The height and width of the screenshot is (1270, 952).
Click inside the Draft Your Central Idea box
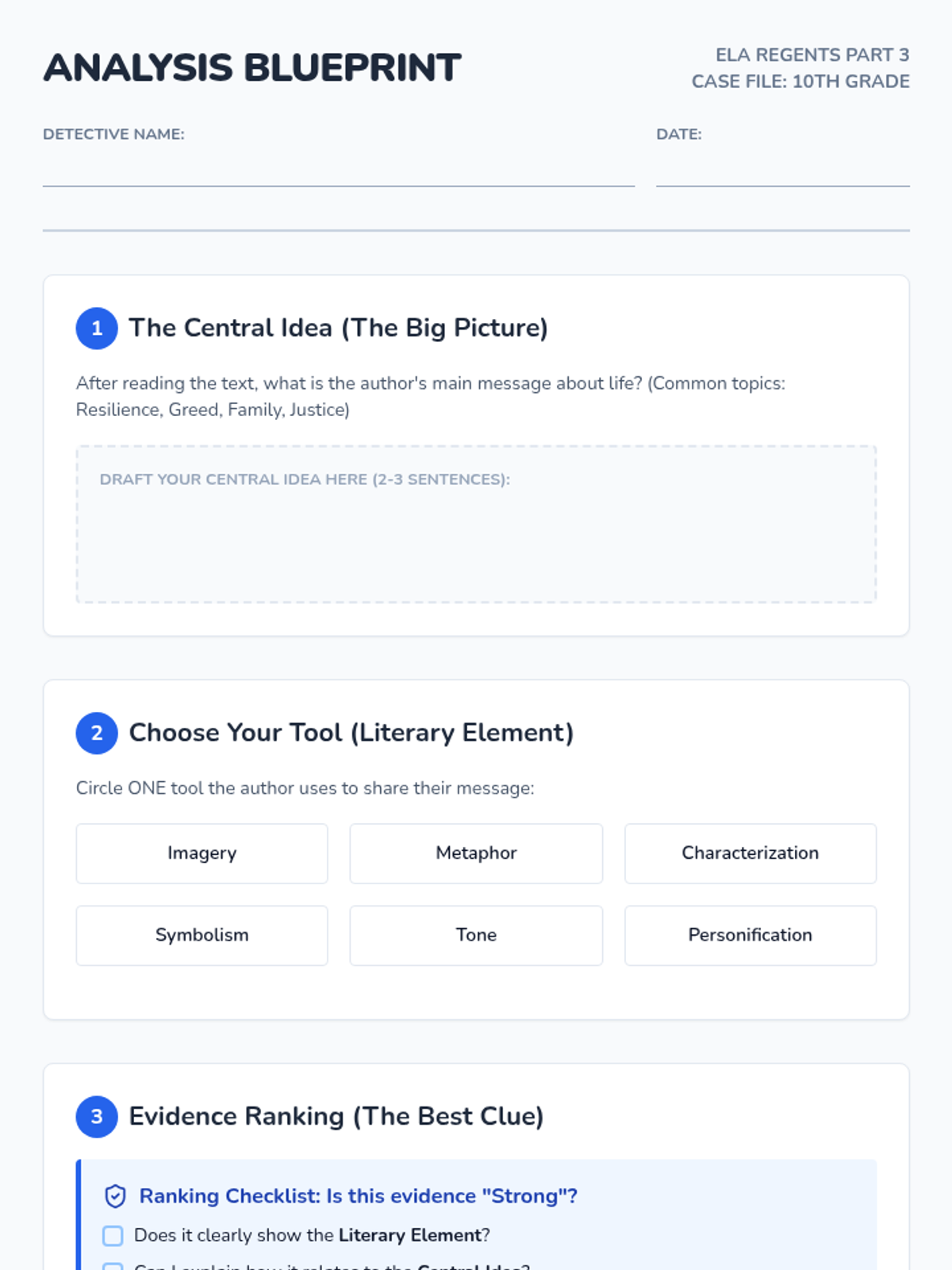[x=476, y=540]
